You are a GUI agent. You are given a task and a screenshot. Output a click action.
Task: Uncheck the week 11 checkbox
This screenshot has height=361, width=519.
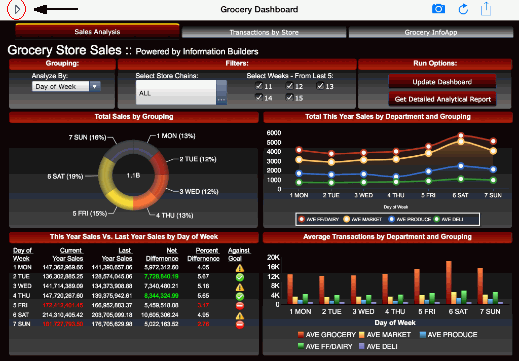(x=259, y=86)
